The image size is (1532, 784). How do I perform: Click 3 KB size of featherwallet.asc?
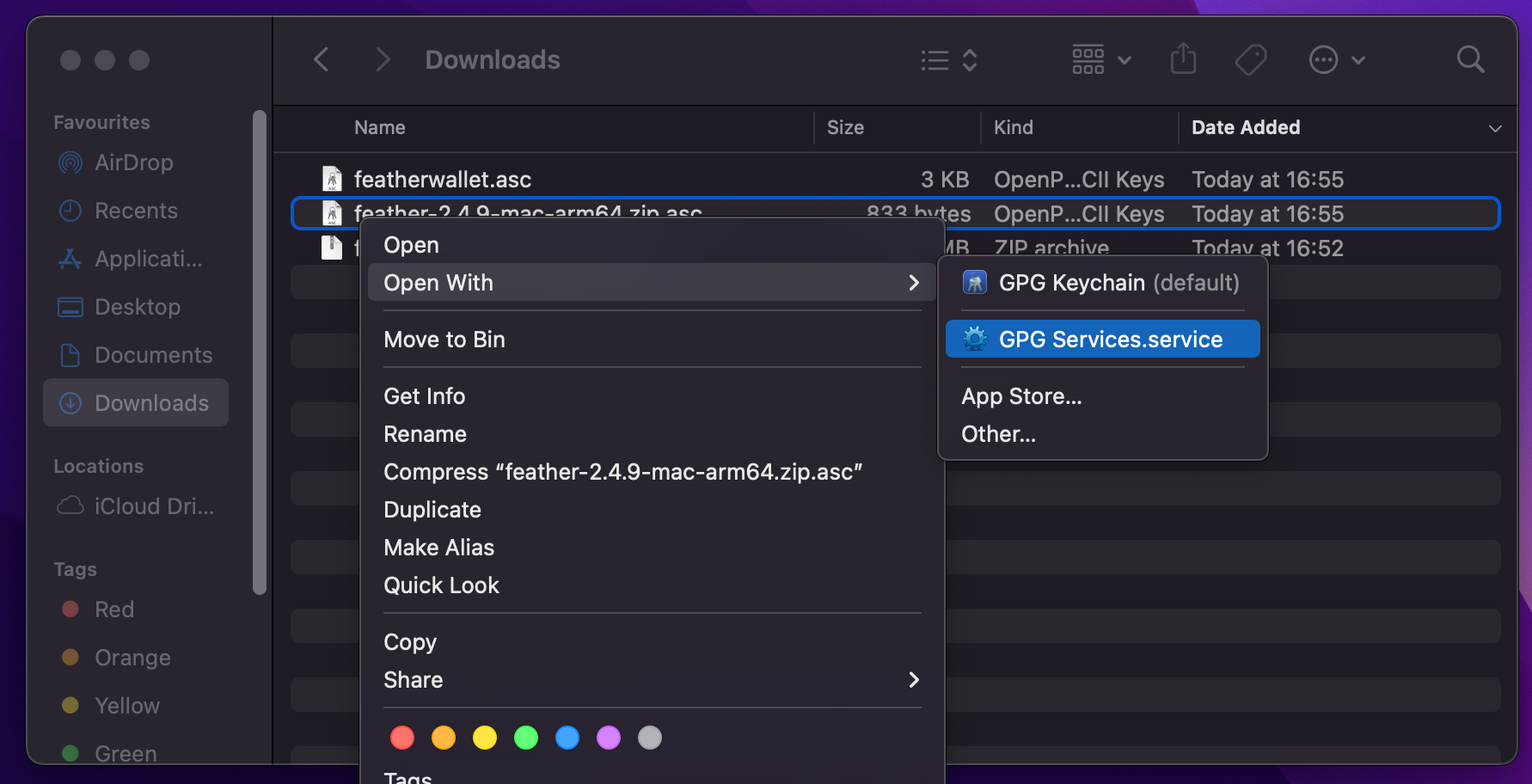(945, 180)
